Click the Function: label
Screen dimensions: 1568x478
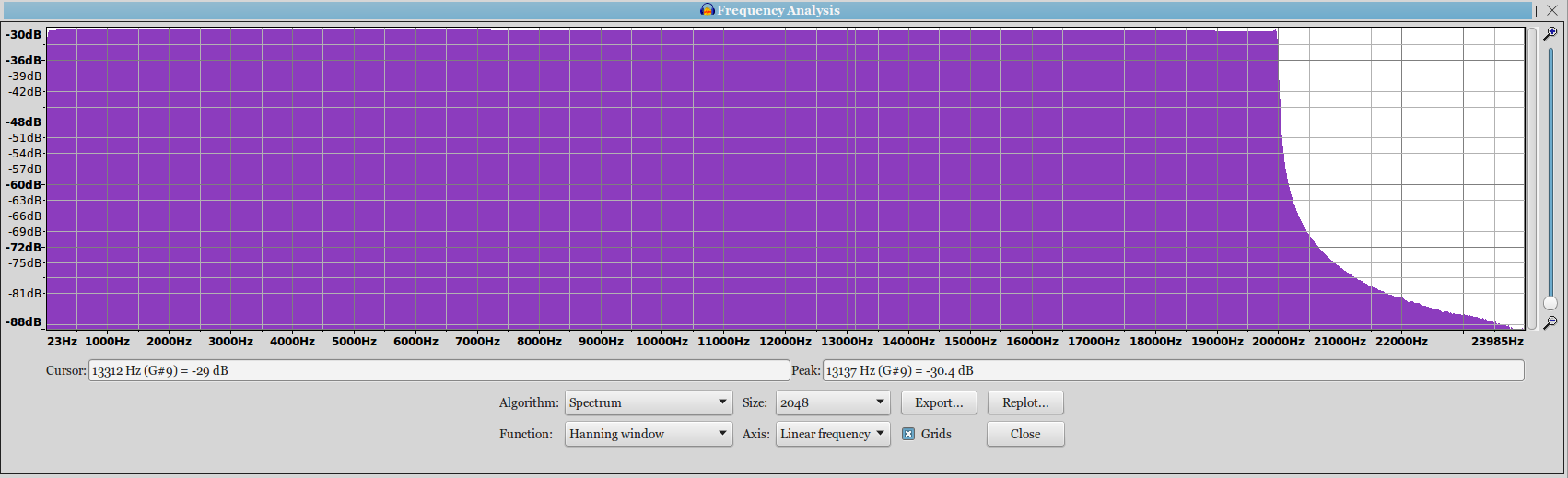click(x=526, y=434)
